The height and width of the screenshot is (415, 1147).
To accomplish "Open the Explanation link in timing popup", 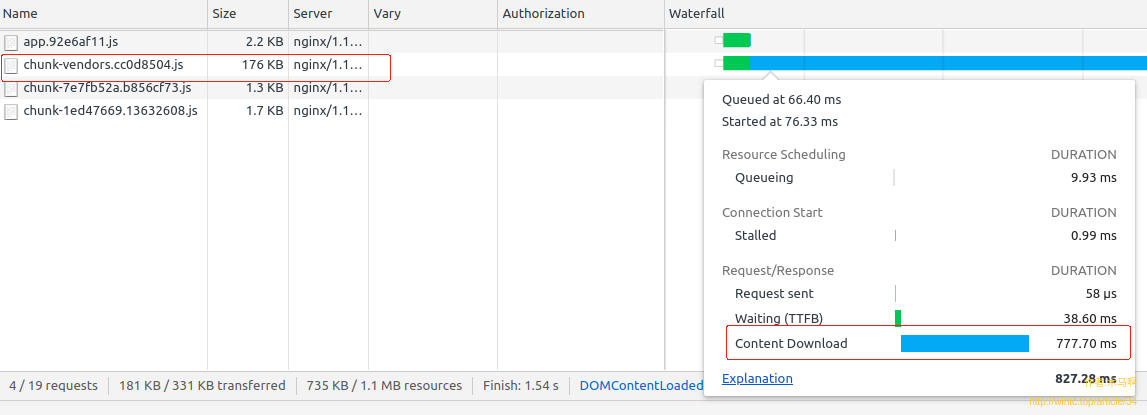I will pos(757,378).
